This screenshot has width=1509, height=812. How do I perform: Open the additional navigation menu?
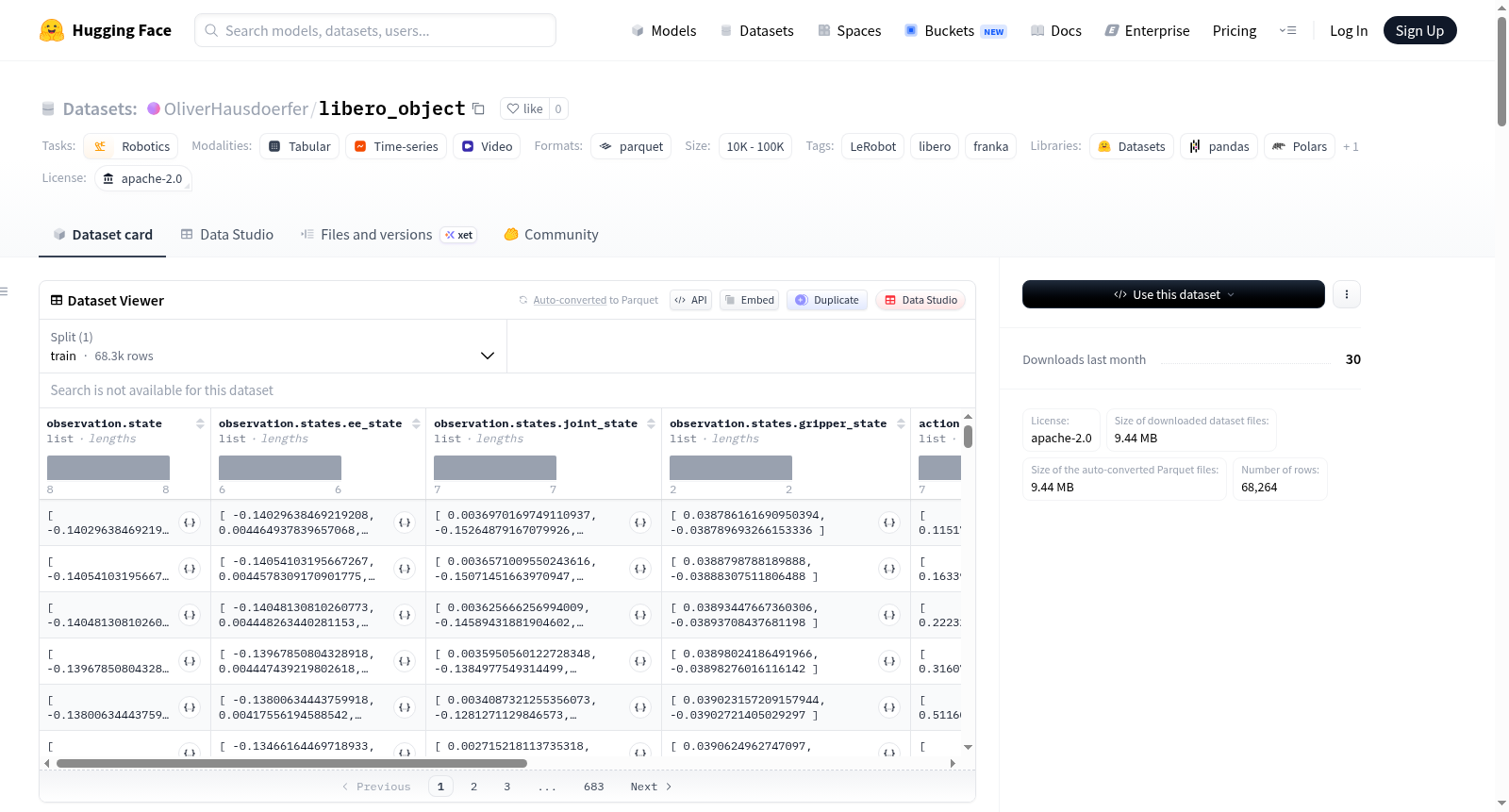point(1287,30)
